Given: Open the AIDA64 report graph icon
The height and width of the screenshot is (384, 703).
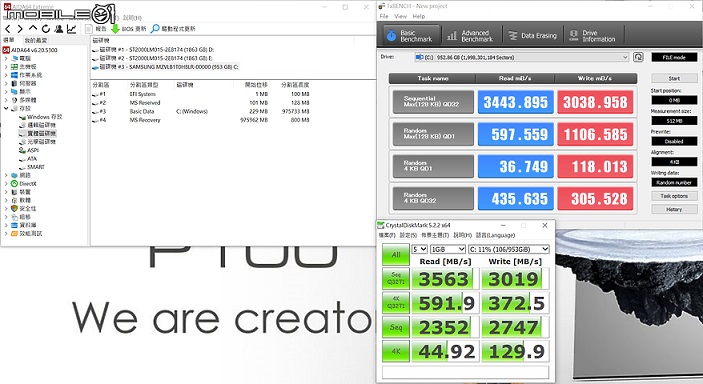Looking at the screenshot, I should pyautogui.click(x=71, y=29).
